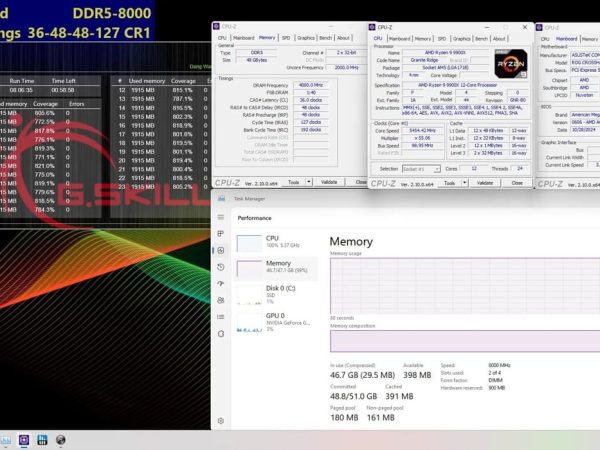Screen dimensions: 600x450
Task: Switch to Bench tab in front CPU-Z window
Action: pyautogui.click(x=481, y=39)
